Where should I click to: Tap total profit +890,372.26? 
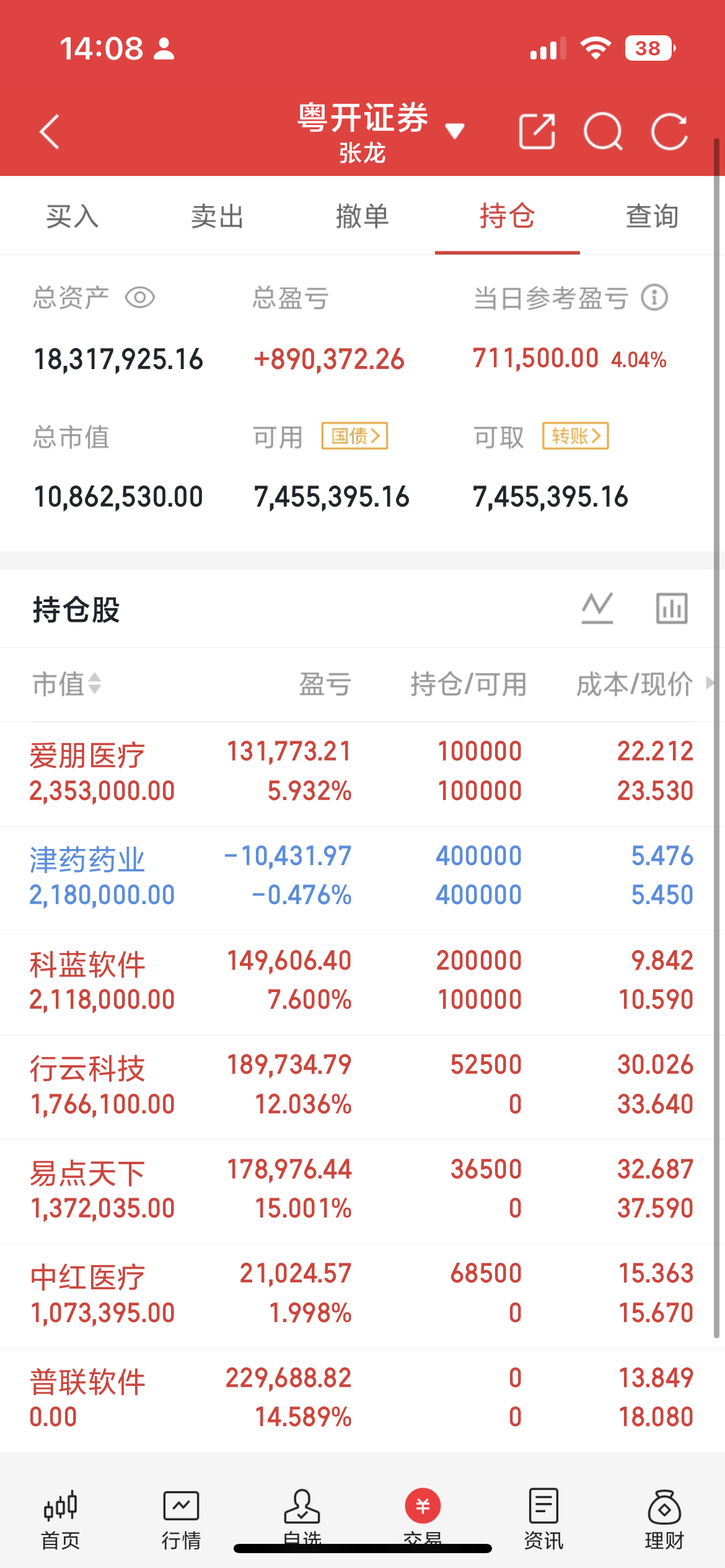click(329, 359)
